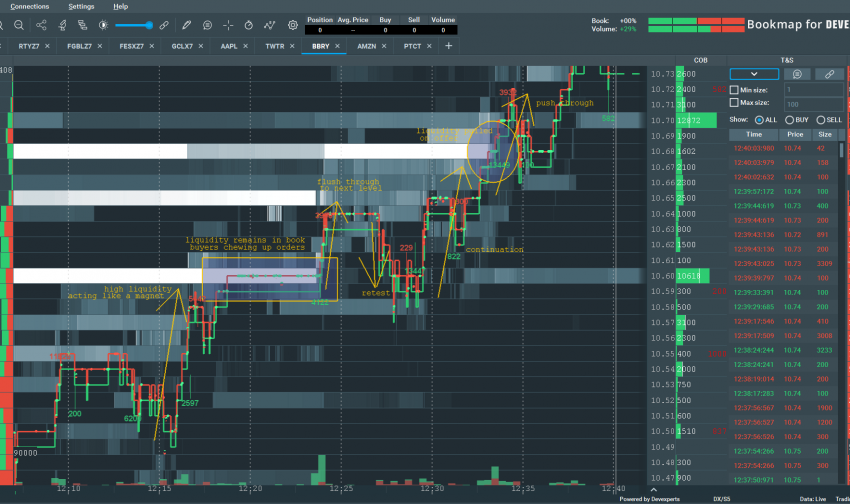Viewport: 850px width, 504px height.
Task: Click the Min size input field
Action: [x=811, y=90]
